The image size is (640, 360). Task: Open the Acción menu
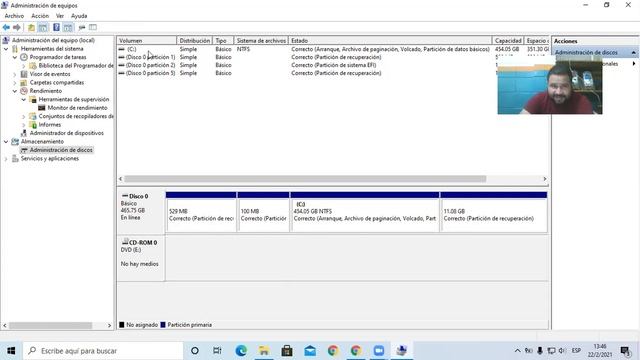coord(40,16)
